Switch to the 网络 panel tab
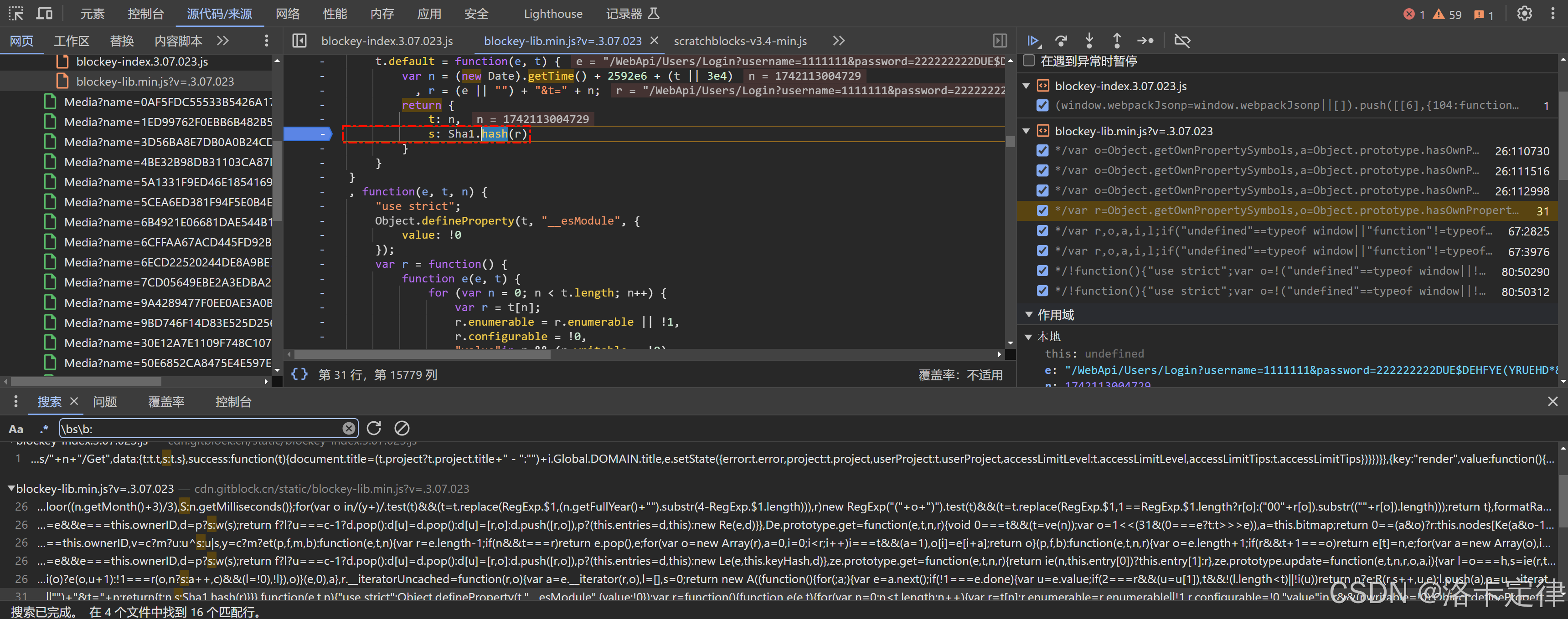The width and height of the screenshot is (1568, 619). click(x=287, y=13)
